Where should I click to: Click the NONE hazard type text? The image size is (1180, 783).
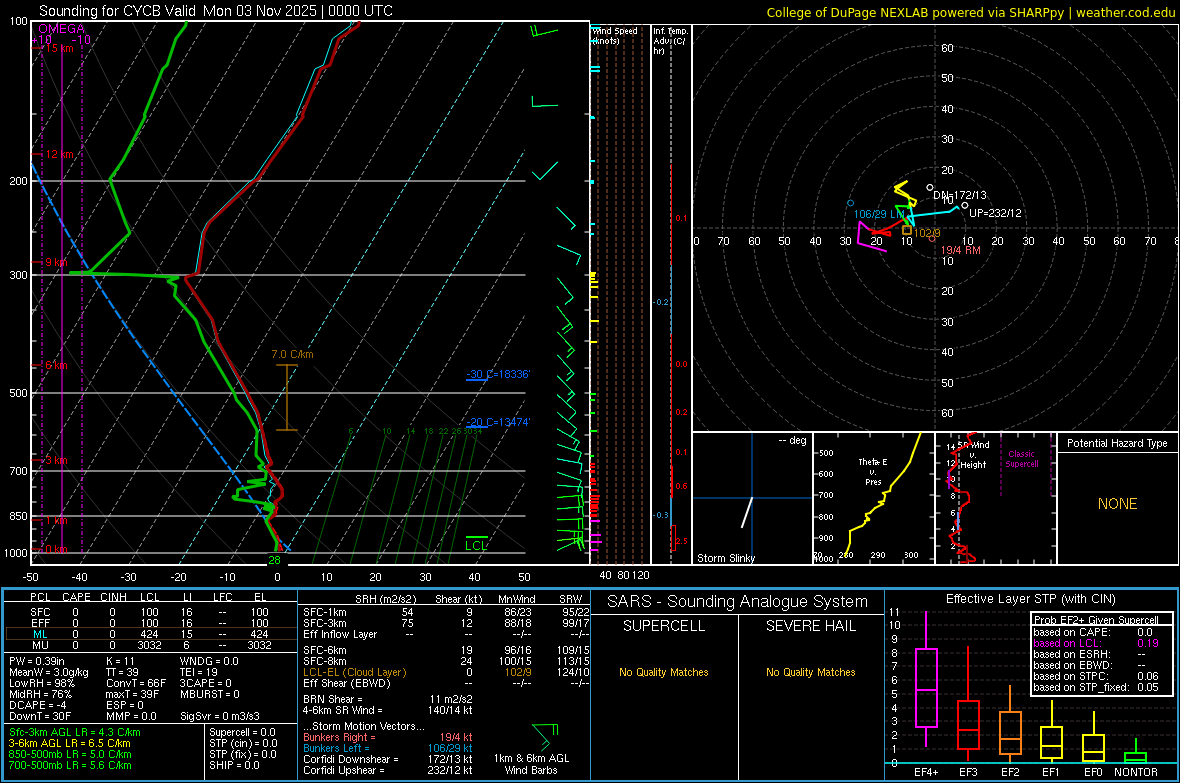click(x=1117, y=504)
